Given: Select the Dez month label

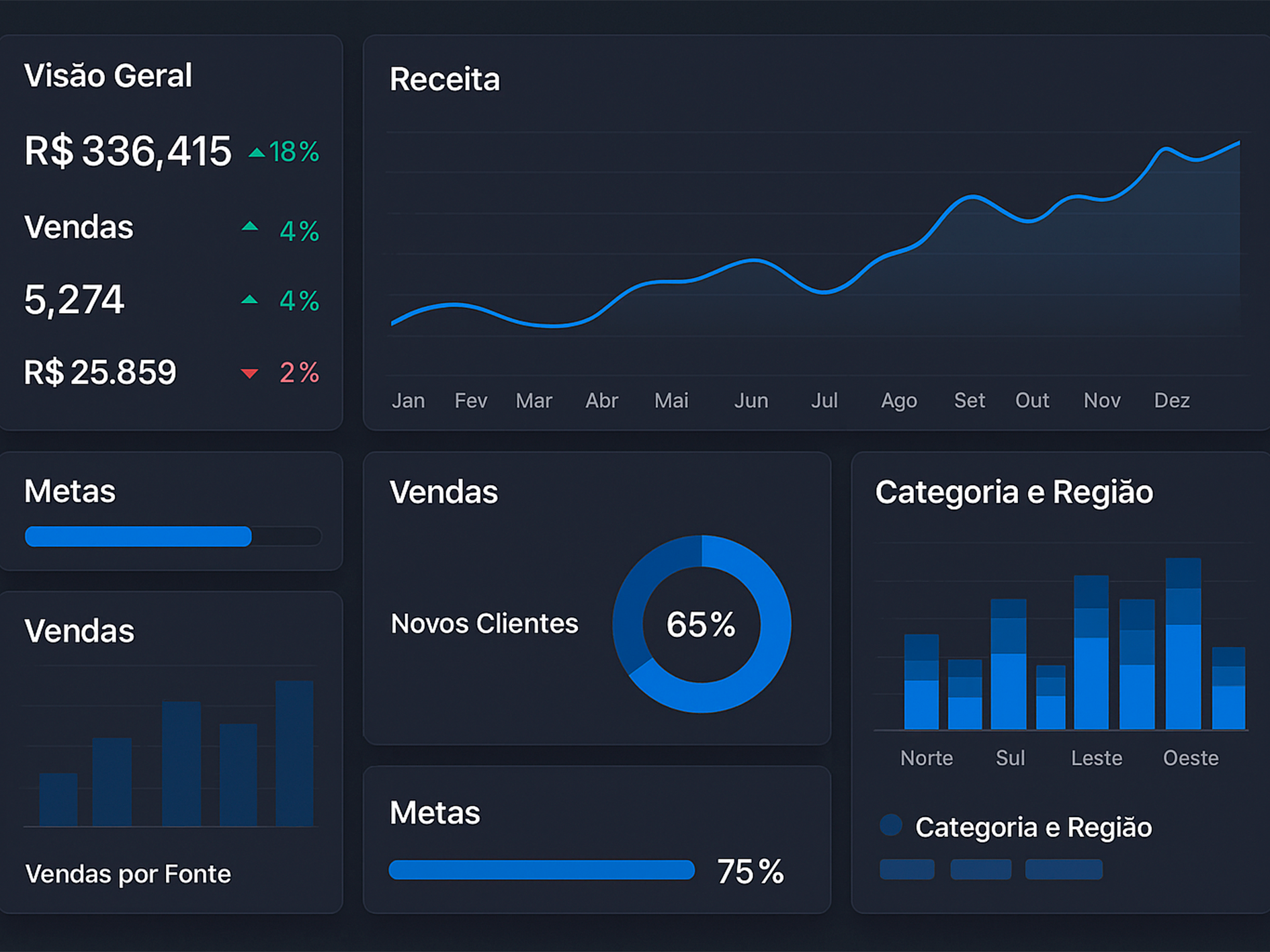Looking at the screenshot, I should click(1172, 400).
